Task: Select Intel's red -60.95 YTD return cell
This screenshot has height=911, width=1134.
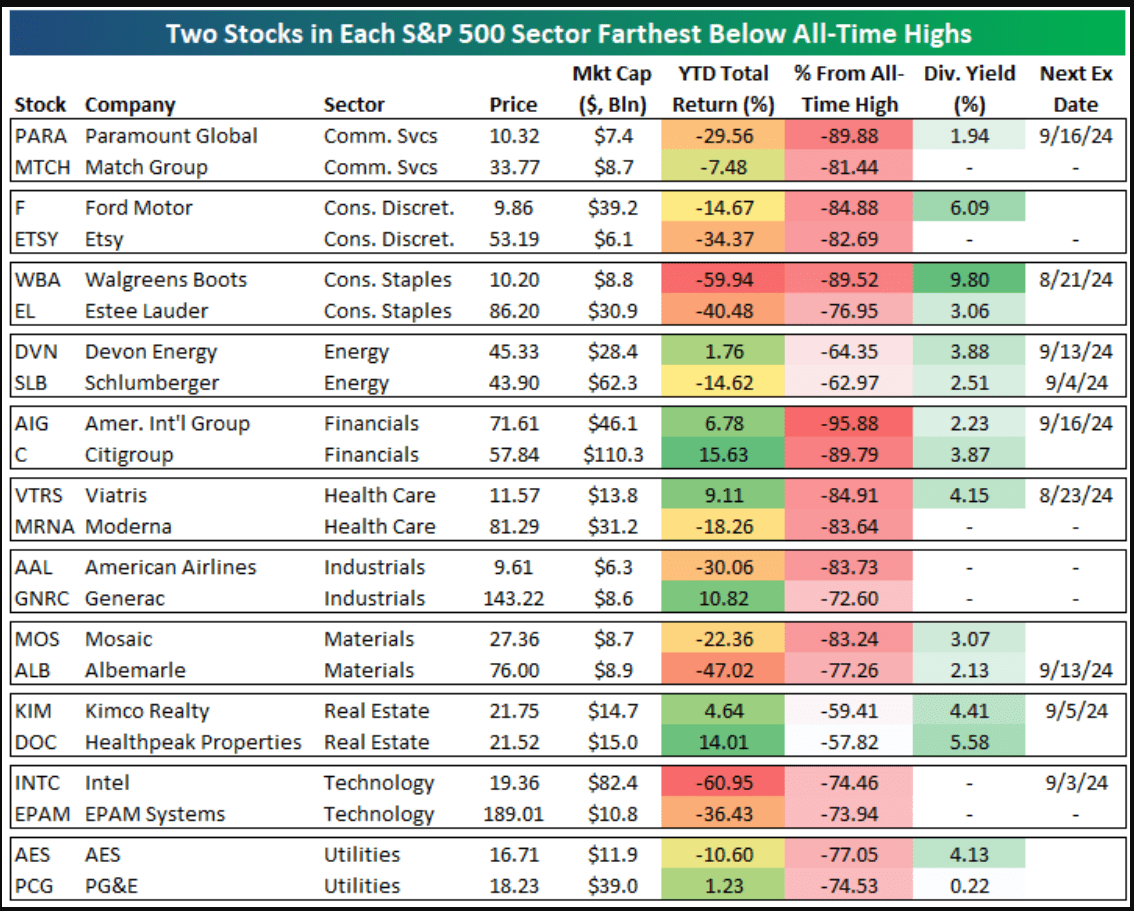Action: [721, 783]
